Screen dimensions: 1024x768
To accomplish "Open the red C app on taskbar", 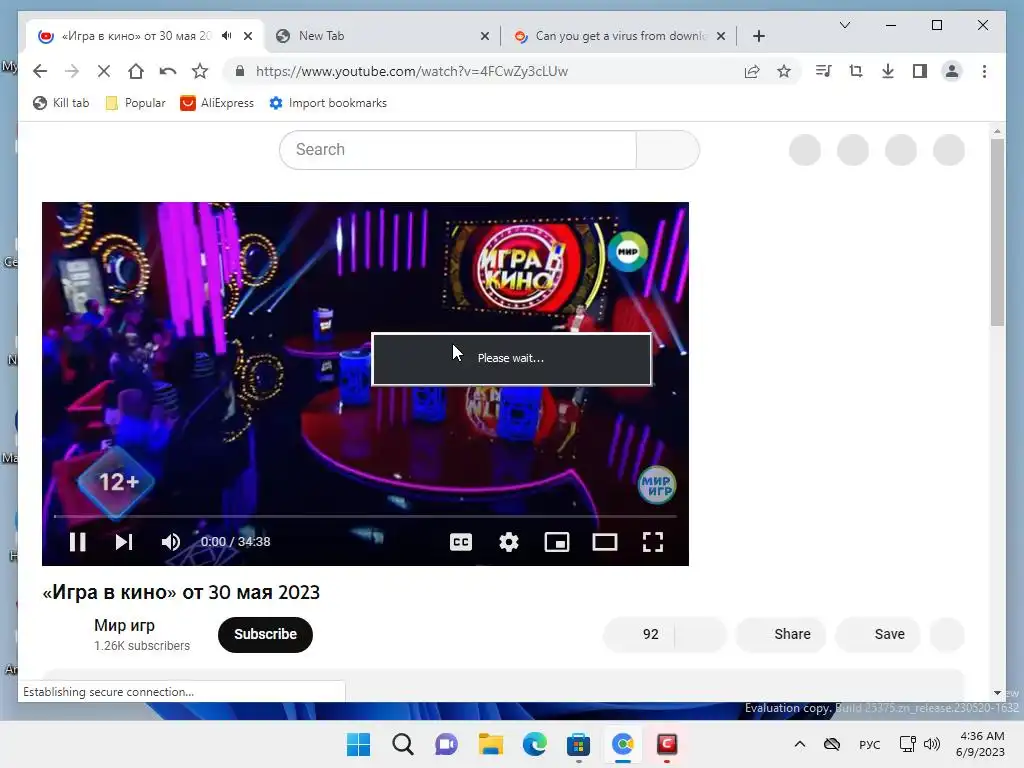I will click(x=667, y=744).
